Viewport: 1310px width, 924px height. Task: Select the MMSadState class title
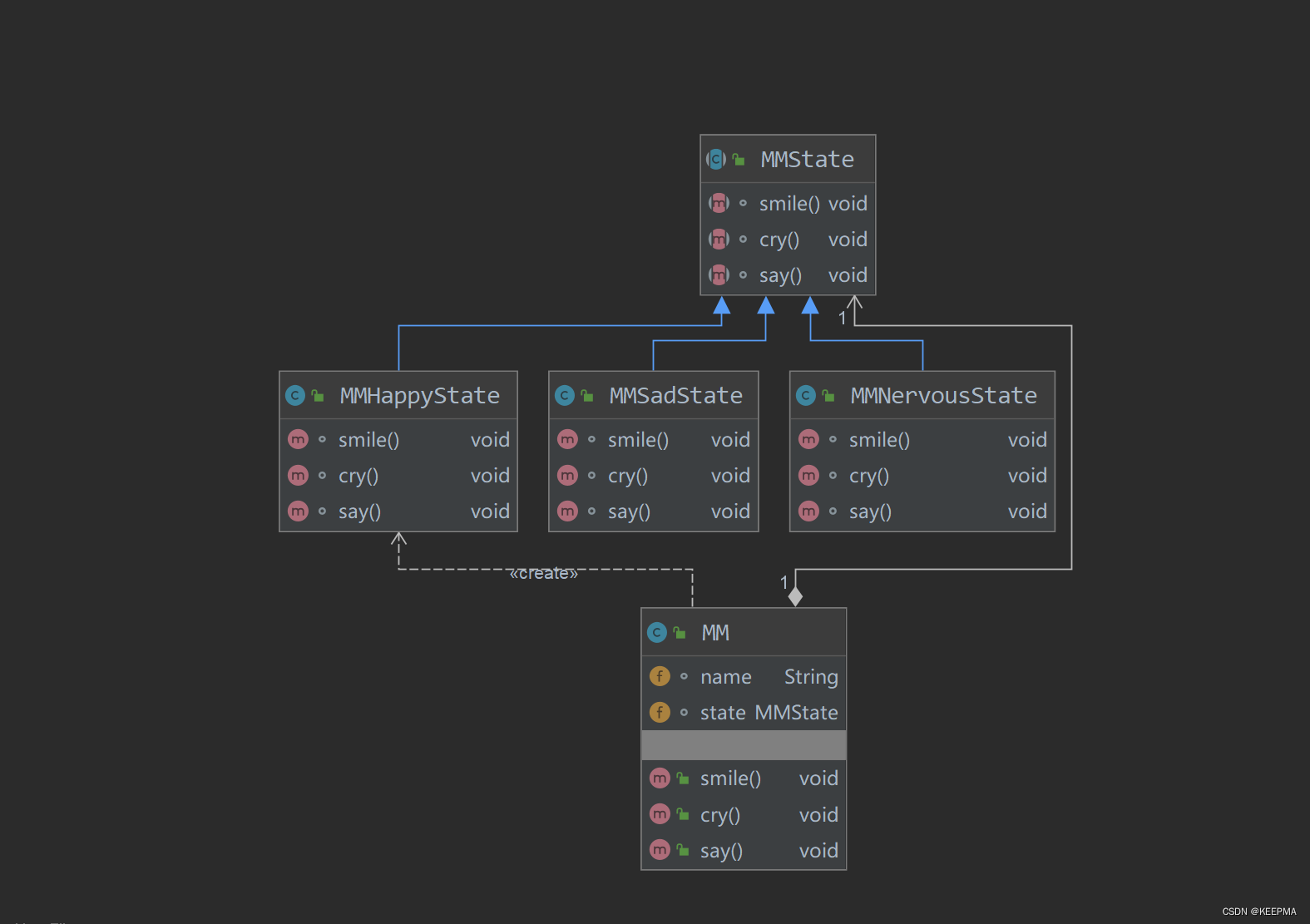tap(675, 395)
